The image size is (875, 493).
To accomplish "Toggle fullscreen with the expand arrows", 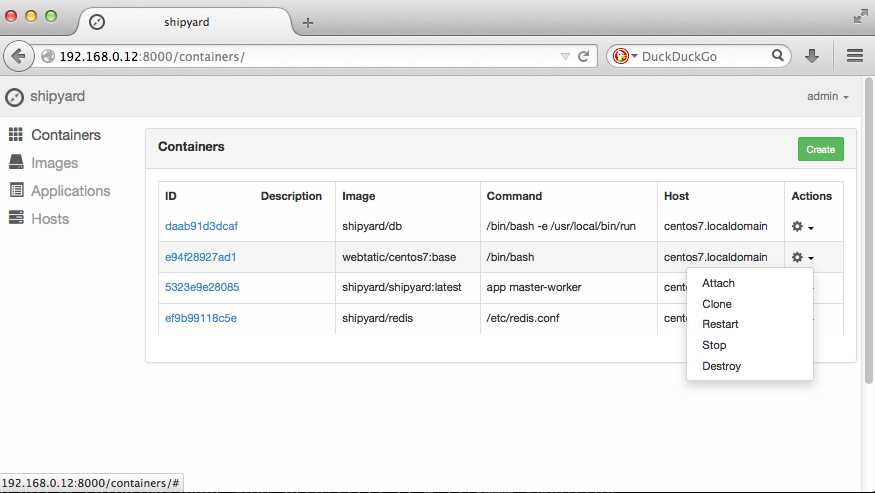I will [x=860, y=17].
